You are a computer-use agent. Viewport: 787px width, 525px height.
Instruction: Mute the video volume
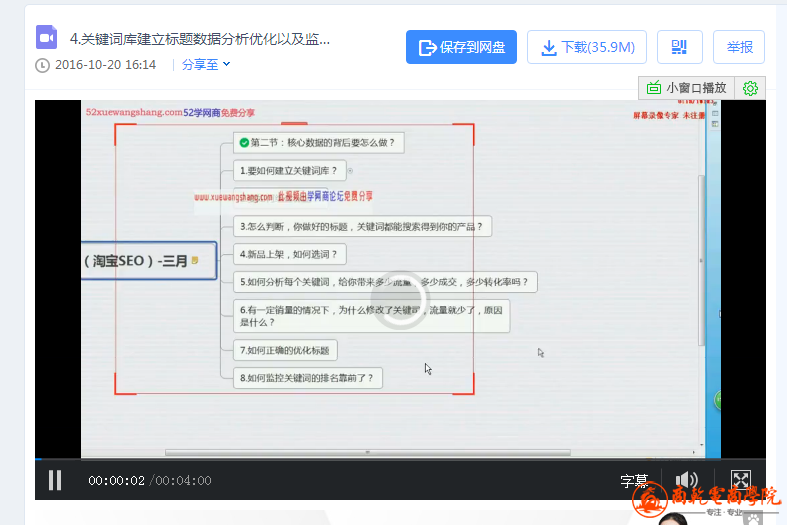click(686, 480)
